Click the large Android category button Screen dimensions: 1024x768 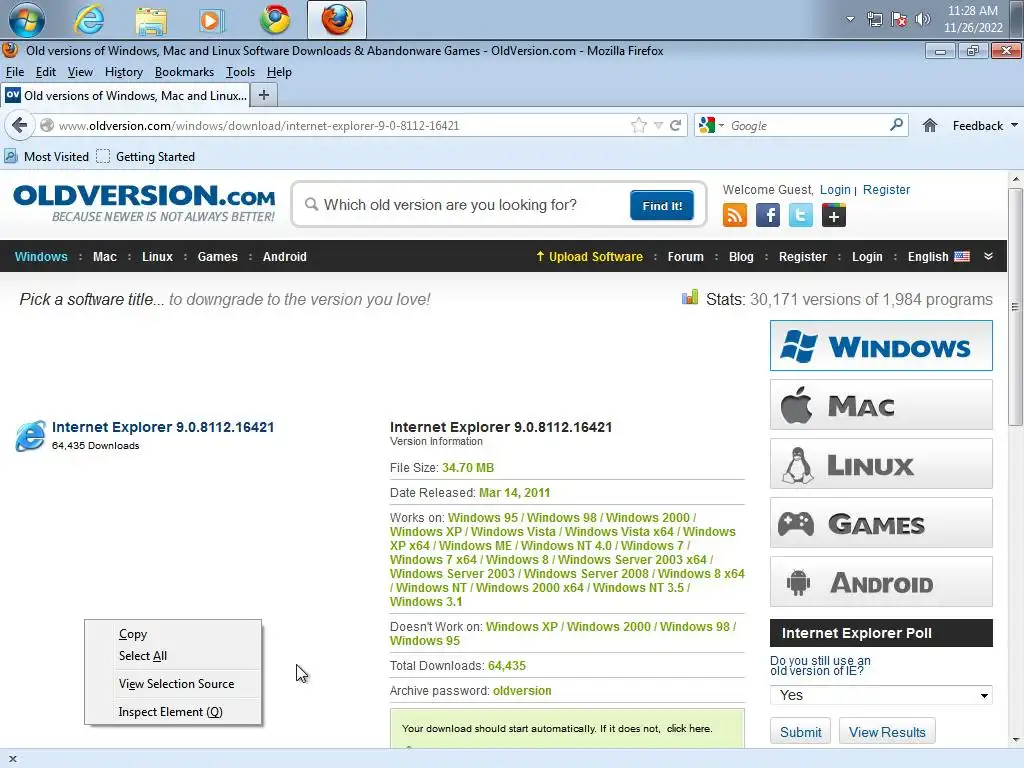point(881,581)
